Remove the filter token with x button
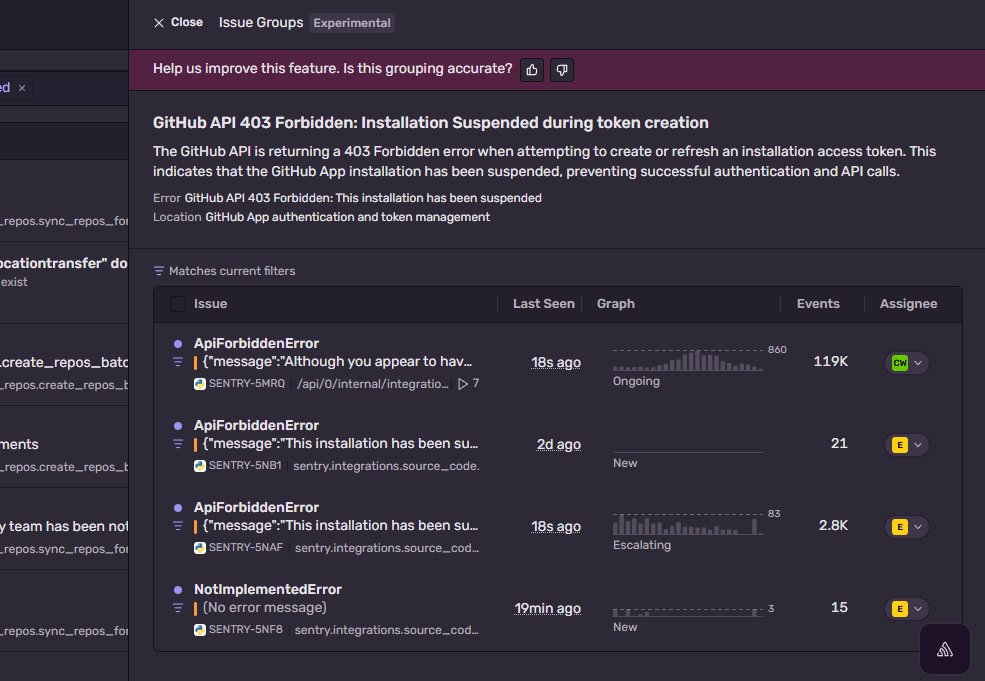The height and width of the screenshot is (681, 985). point(22,88)
